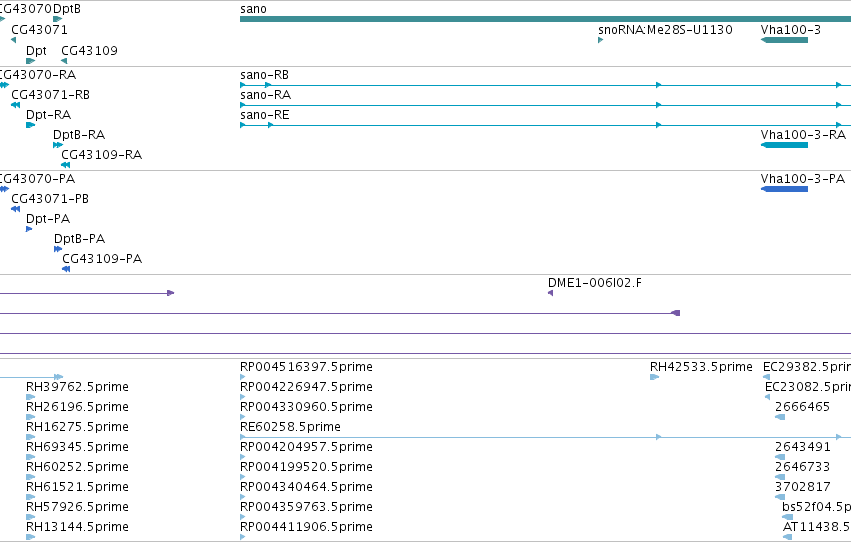This screenshot has width=851, height=542.
Task: Click the Vha100-3-RA transcript bar
Action: click(x=784, y=145)
